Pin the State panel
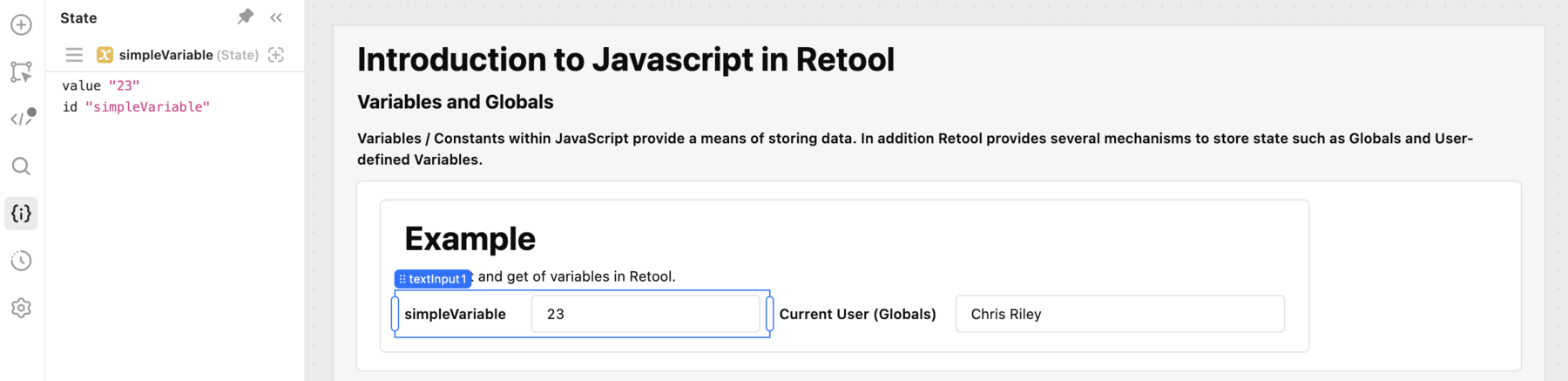 (245, 17)
